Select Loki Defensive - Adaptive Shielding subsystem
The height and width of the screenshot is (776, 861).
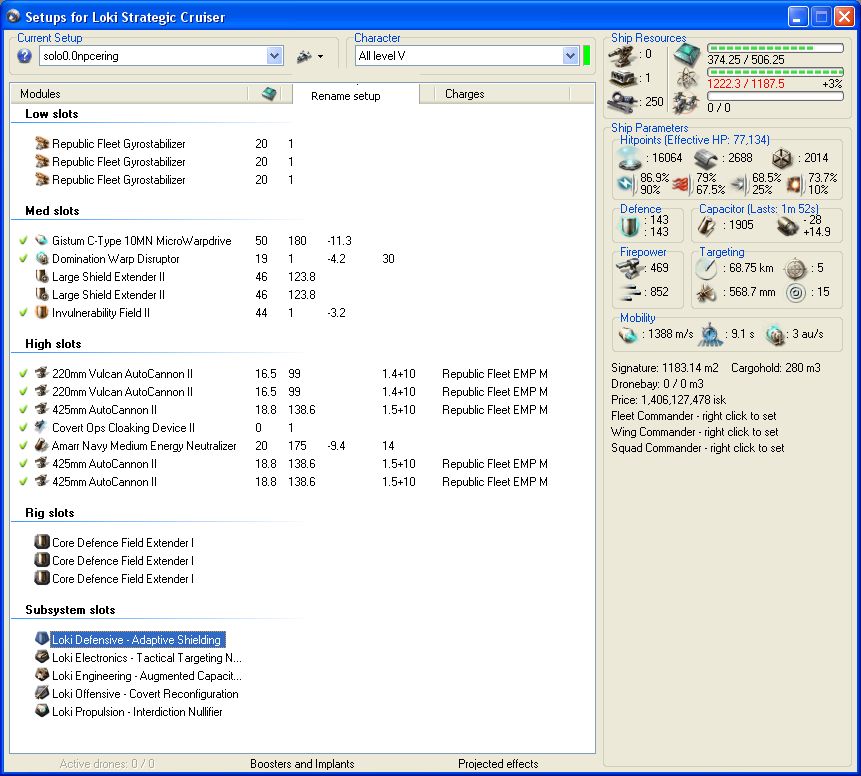(136, 639)
